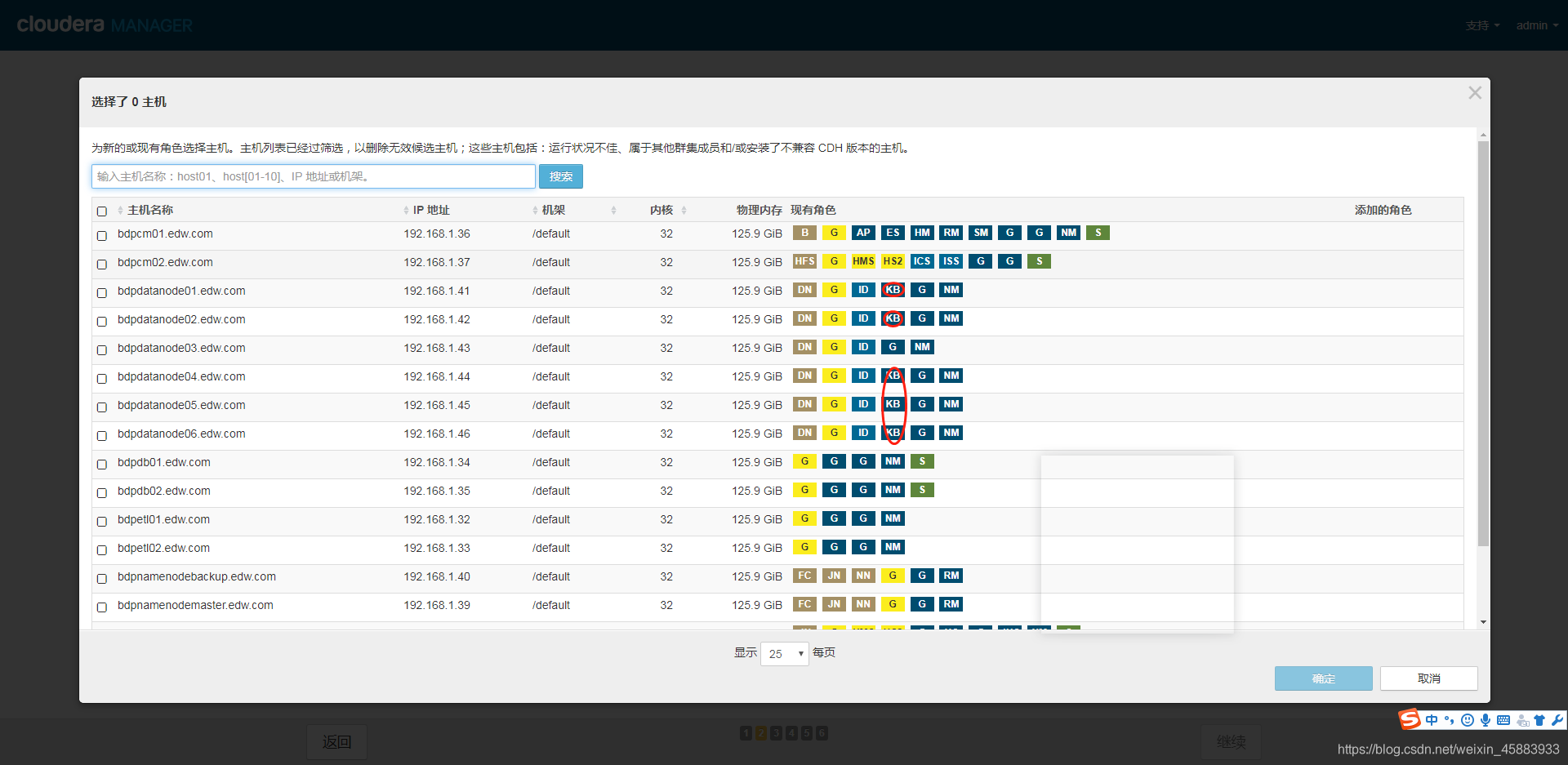
Task: Click host name bdpetl01.edw.com
Action: click(163, 519)
